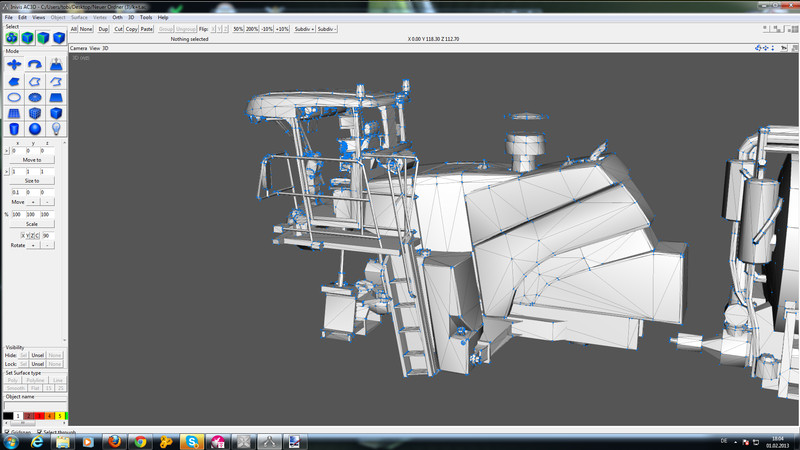Click the Scale button
Image resolution: width=800 pixels, height=450 pixels.
point(32,224)
